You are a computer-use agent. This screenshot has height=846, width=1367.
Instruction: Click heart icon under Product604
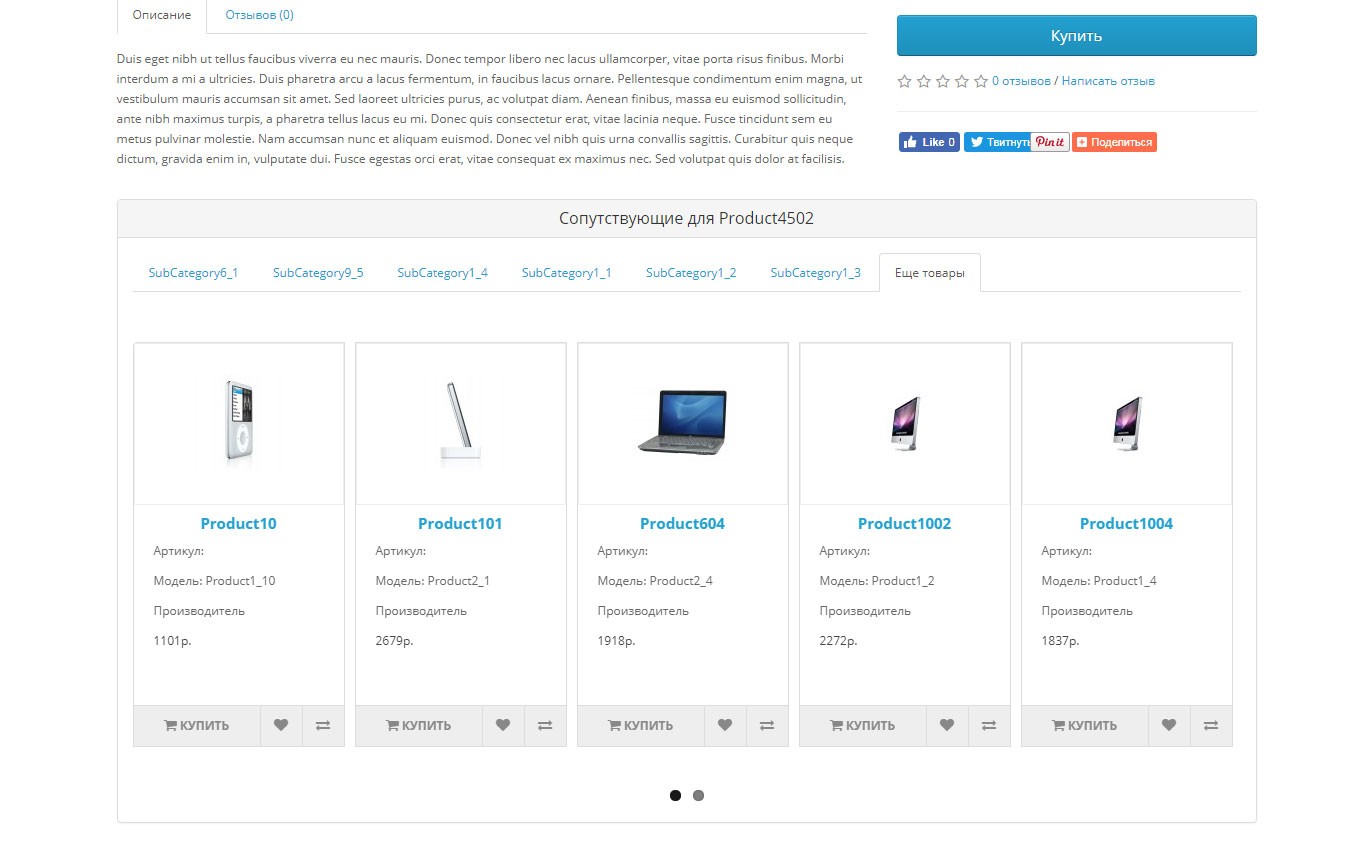point(725,726)
